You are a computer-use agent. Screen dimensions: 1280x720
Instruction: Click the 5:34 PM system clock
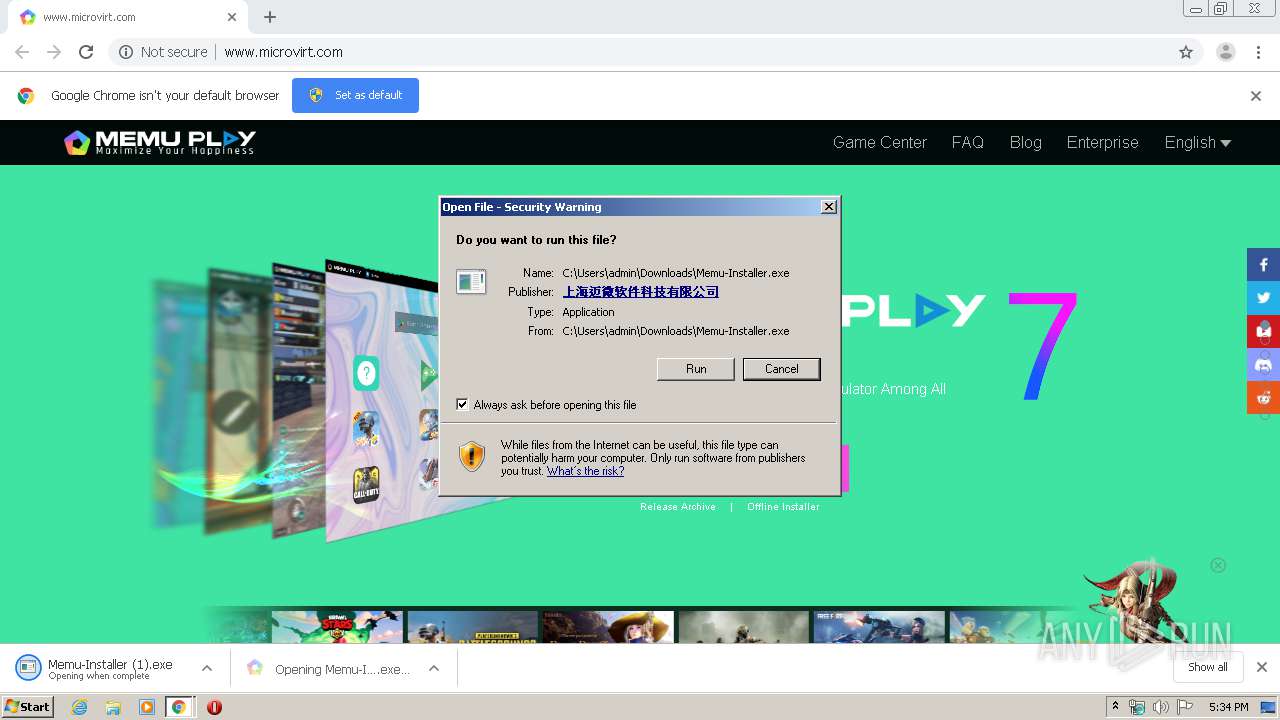(1228, 707)
